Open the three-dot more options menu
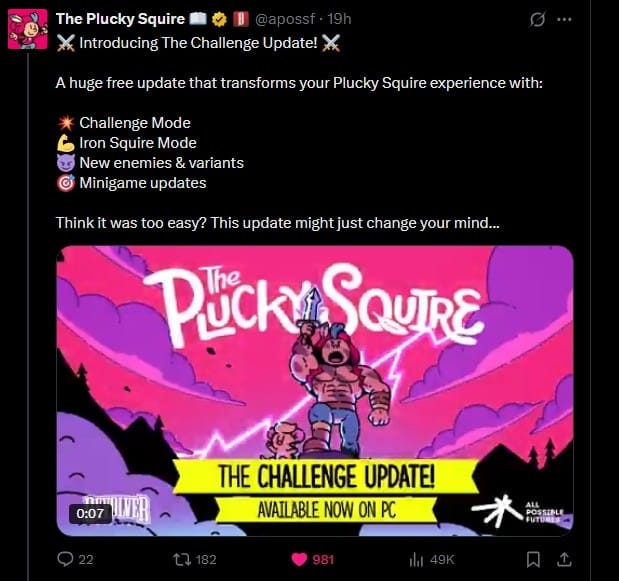 pyautogui.click(x=564, y=19)
